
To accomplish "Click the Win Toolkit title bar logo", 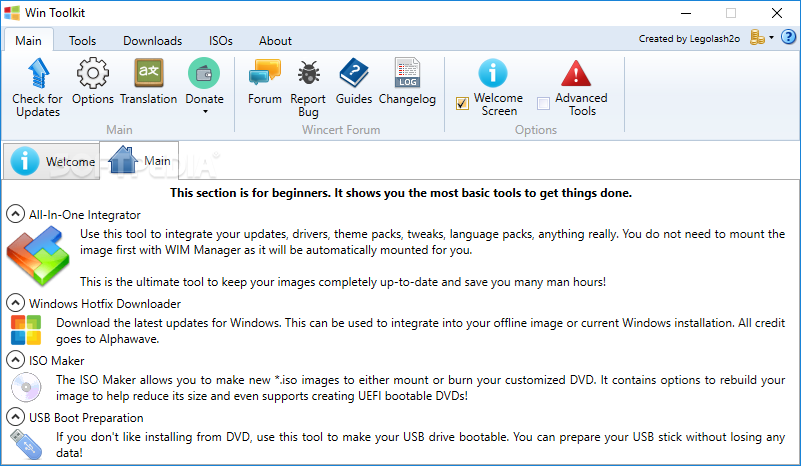I will [x=12, y=12].
